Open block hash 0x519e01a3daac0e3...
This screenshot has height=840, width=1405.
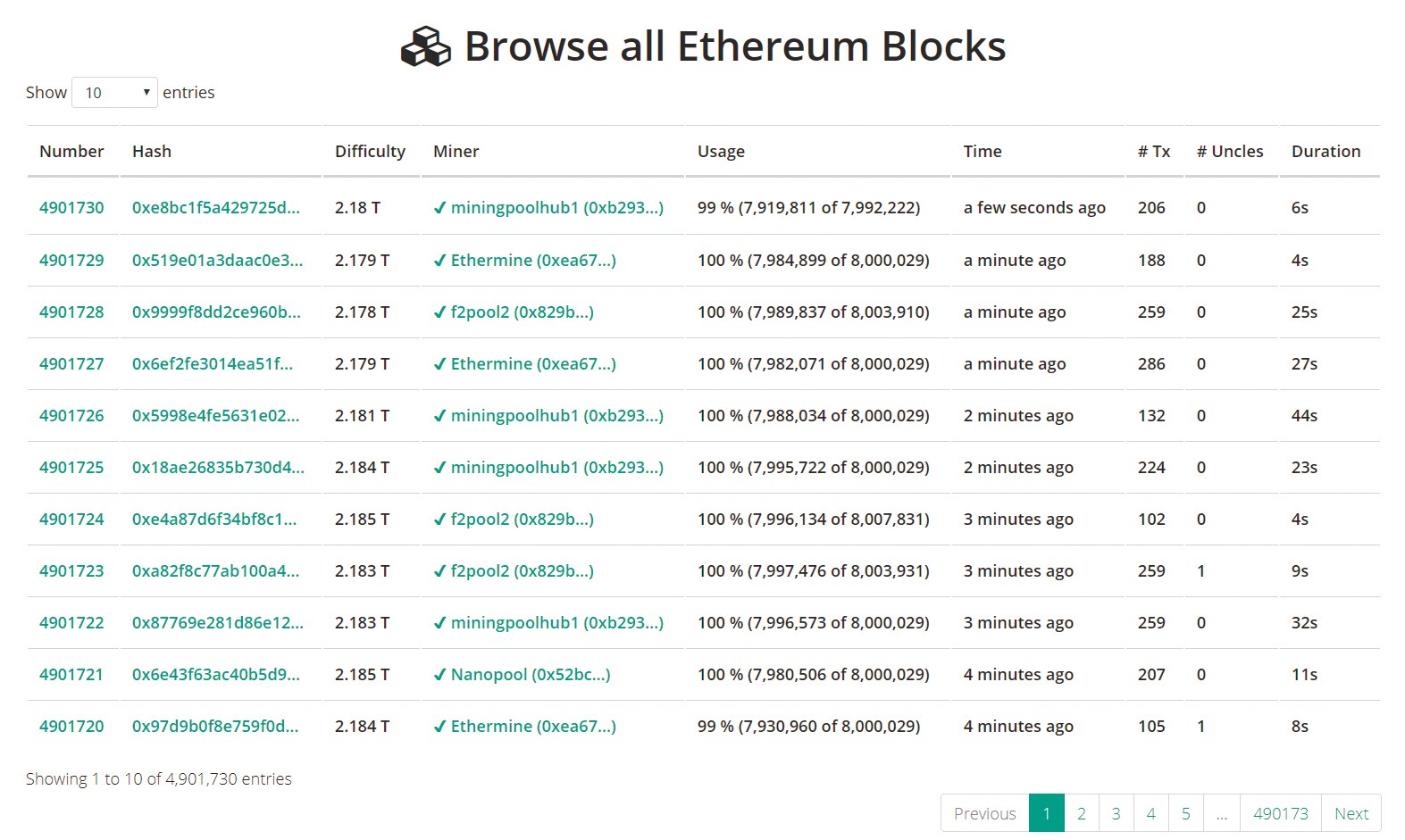click(x=217, y=261)
